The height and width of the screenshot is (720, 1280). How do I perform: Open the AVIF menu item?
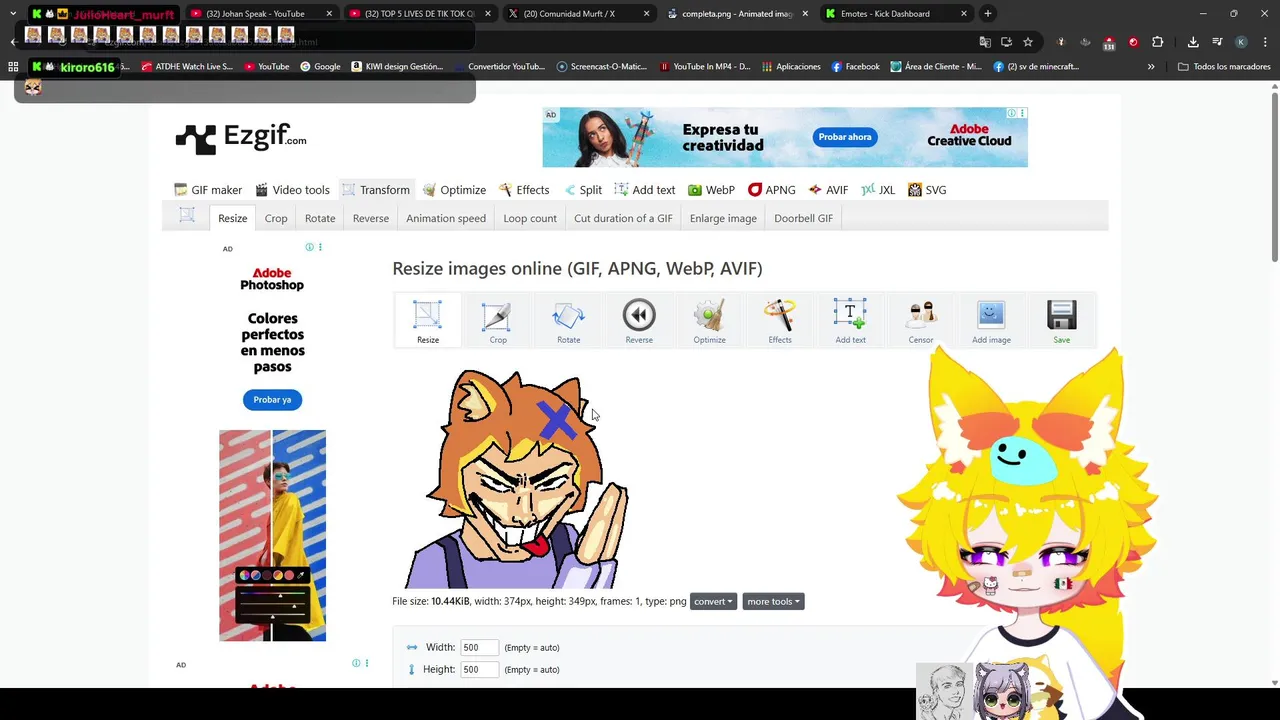828,190
